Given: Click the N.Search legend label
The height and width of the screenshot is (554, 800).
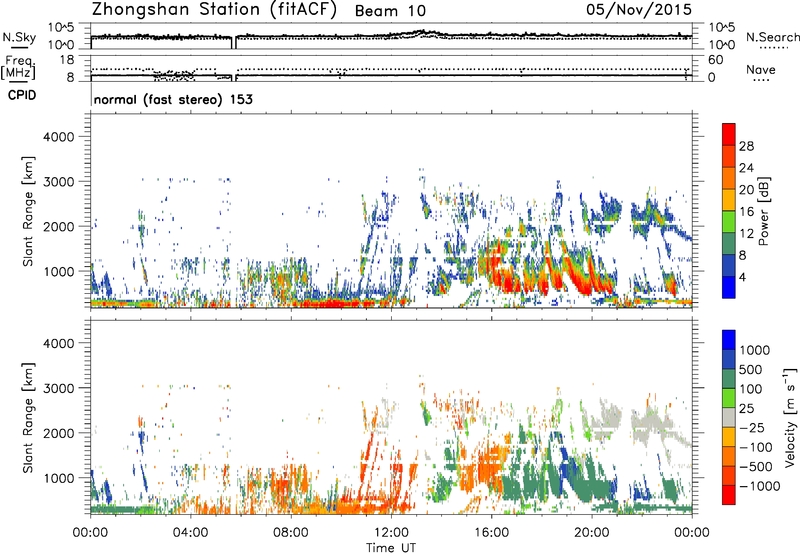Looking at the screenshot, I should (x=773, y=37).
